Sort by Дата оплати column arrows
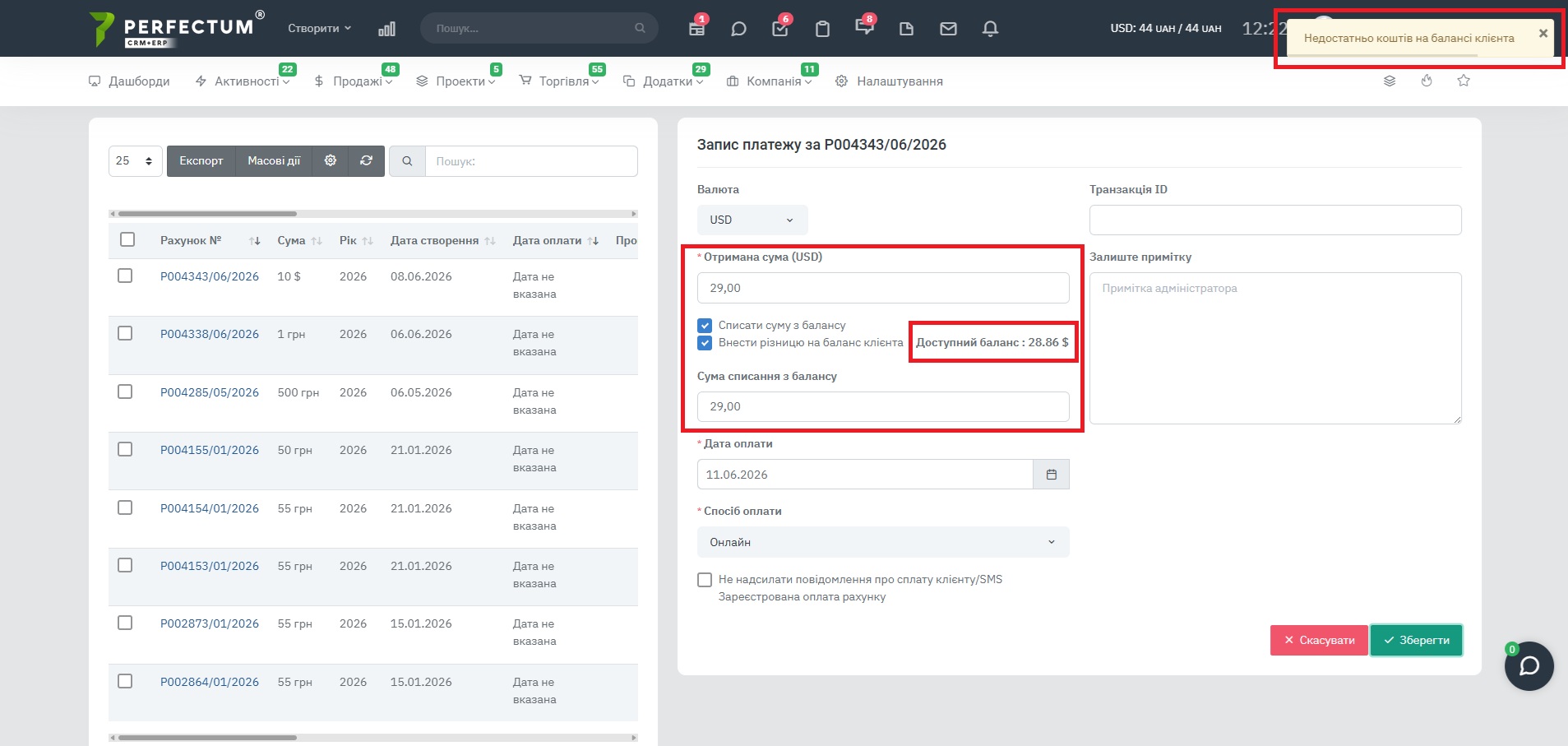The width and height of the screenshot is (1568, 746). click(593, 241)
